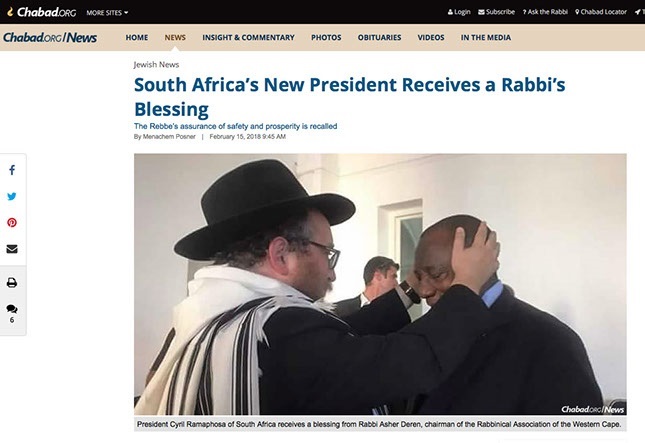Click the rabbi blessing article photo
The width and height of the screenshot is (645, 443).
point(380,284)
